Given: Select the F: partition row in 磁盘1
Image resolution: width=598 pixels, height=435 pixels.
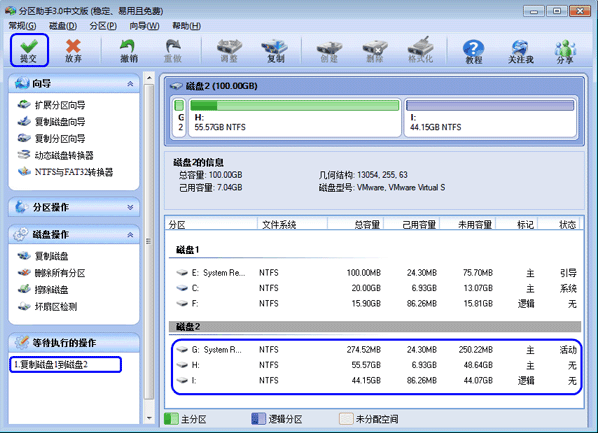Looking at the screenshot, I should (375, 303).
